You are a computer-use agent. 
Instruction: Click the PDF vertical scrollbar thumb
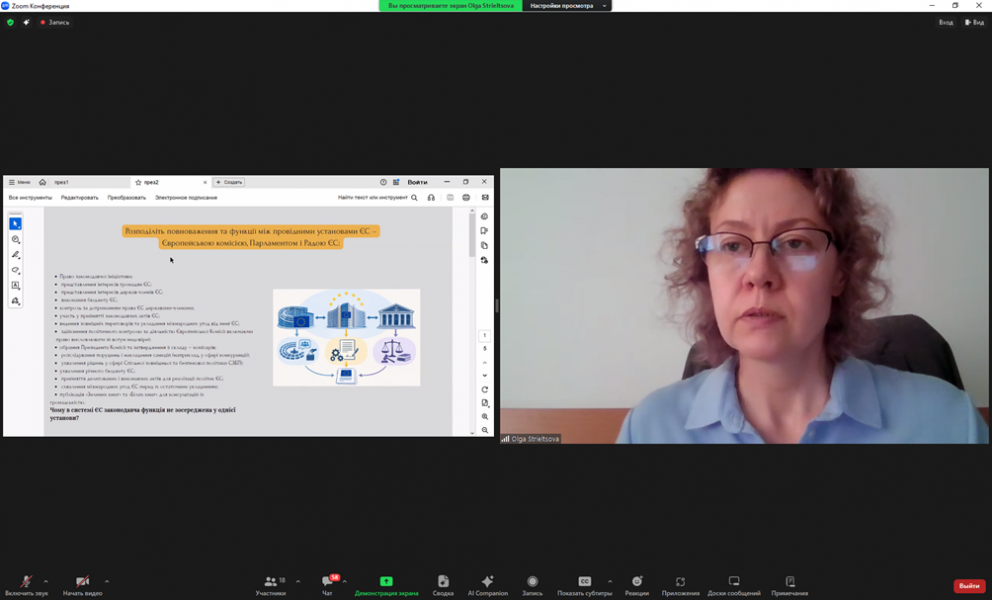click(x=472, y=235)
